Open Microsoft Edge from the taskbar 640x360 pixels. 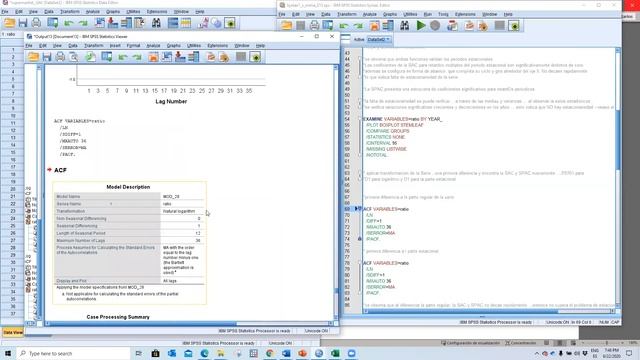[x=204, y=353]
